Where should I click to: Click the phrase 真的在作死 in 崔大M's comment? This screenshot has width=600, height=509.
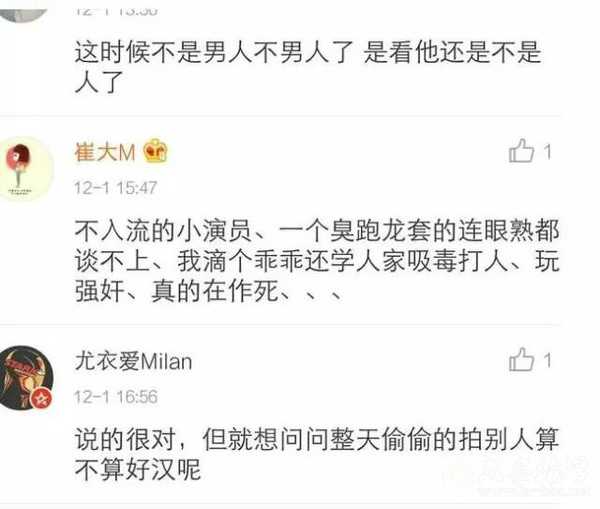coord(214,292)
